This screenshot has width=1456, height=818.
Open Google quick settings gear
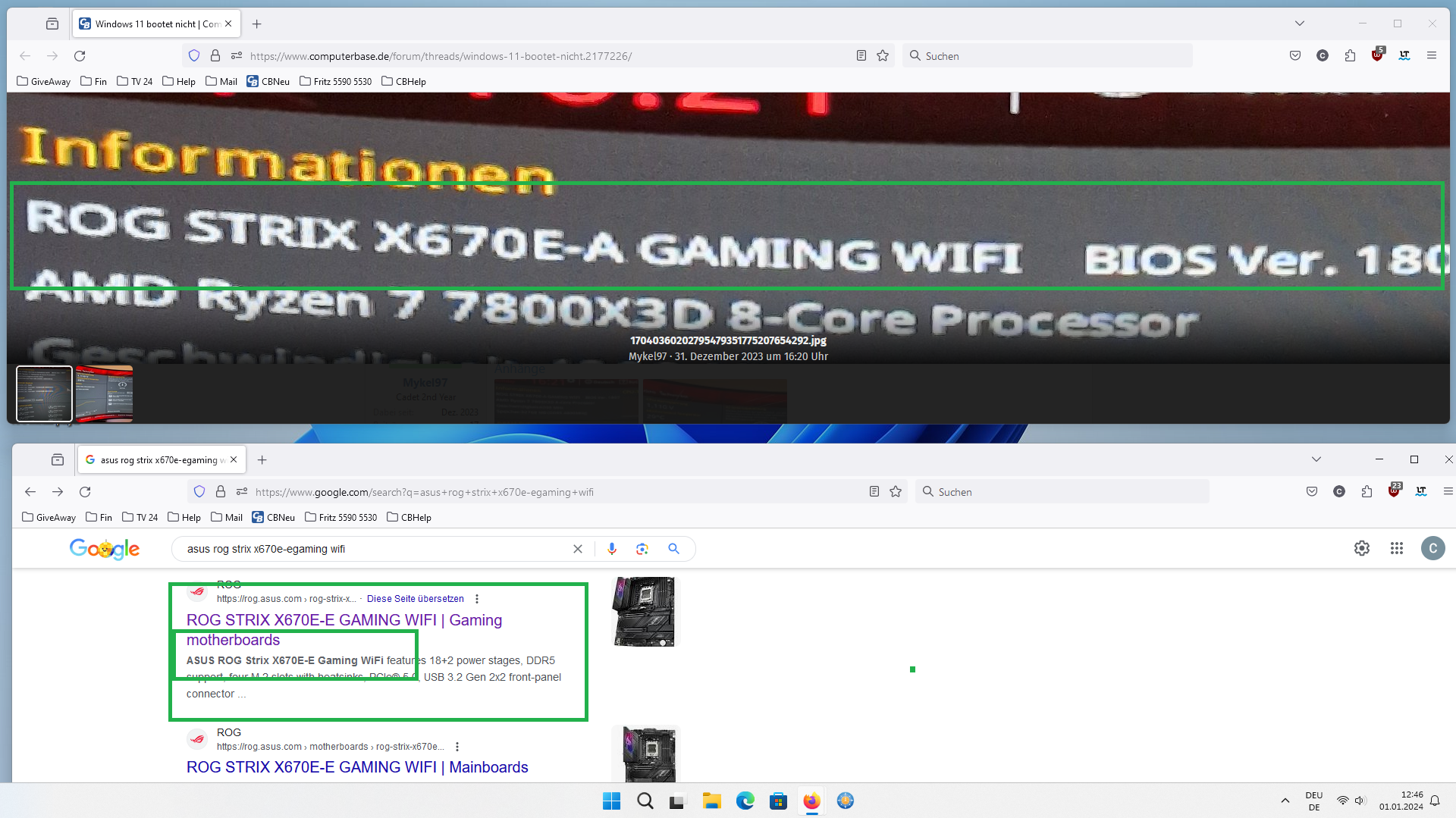coord(1362,548)
